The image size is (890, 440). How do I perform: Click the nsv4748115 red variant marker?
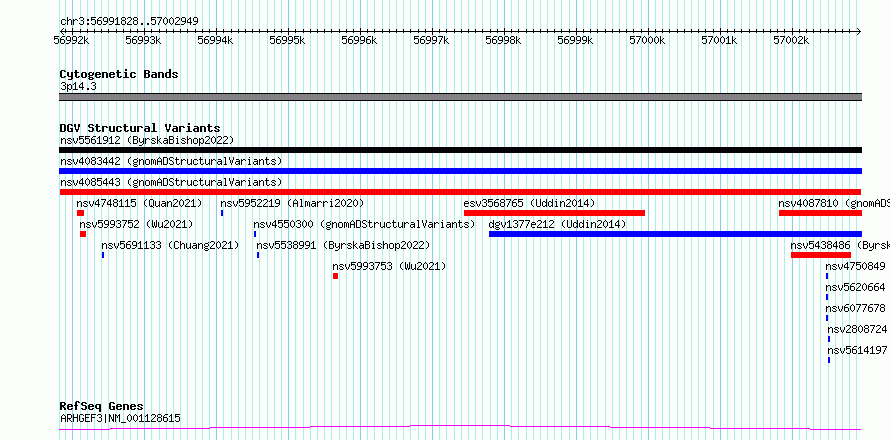pyautogui.click(x=80, y=213)
